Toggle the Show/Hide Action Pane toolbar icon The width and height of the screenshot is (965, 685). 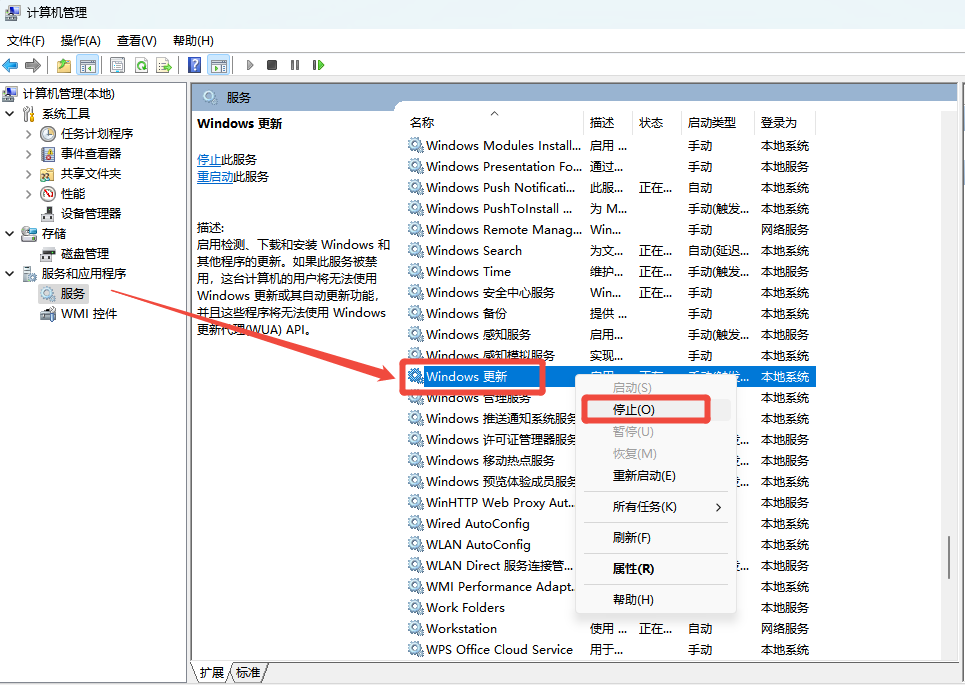(218, 65)
